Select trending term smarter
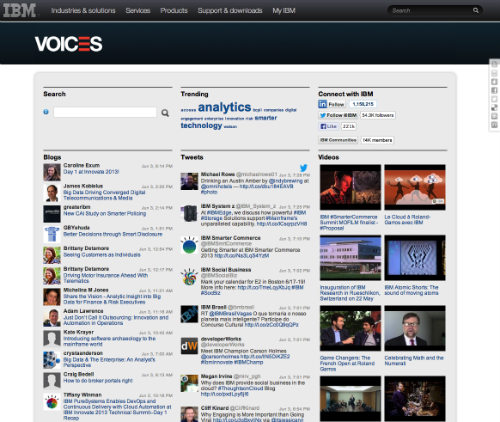The image size is (500, 422). tap(266, 118)
